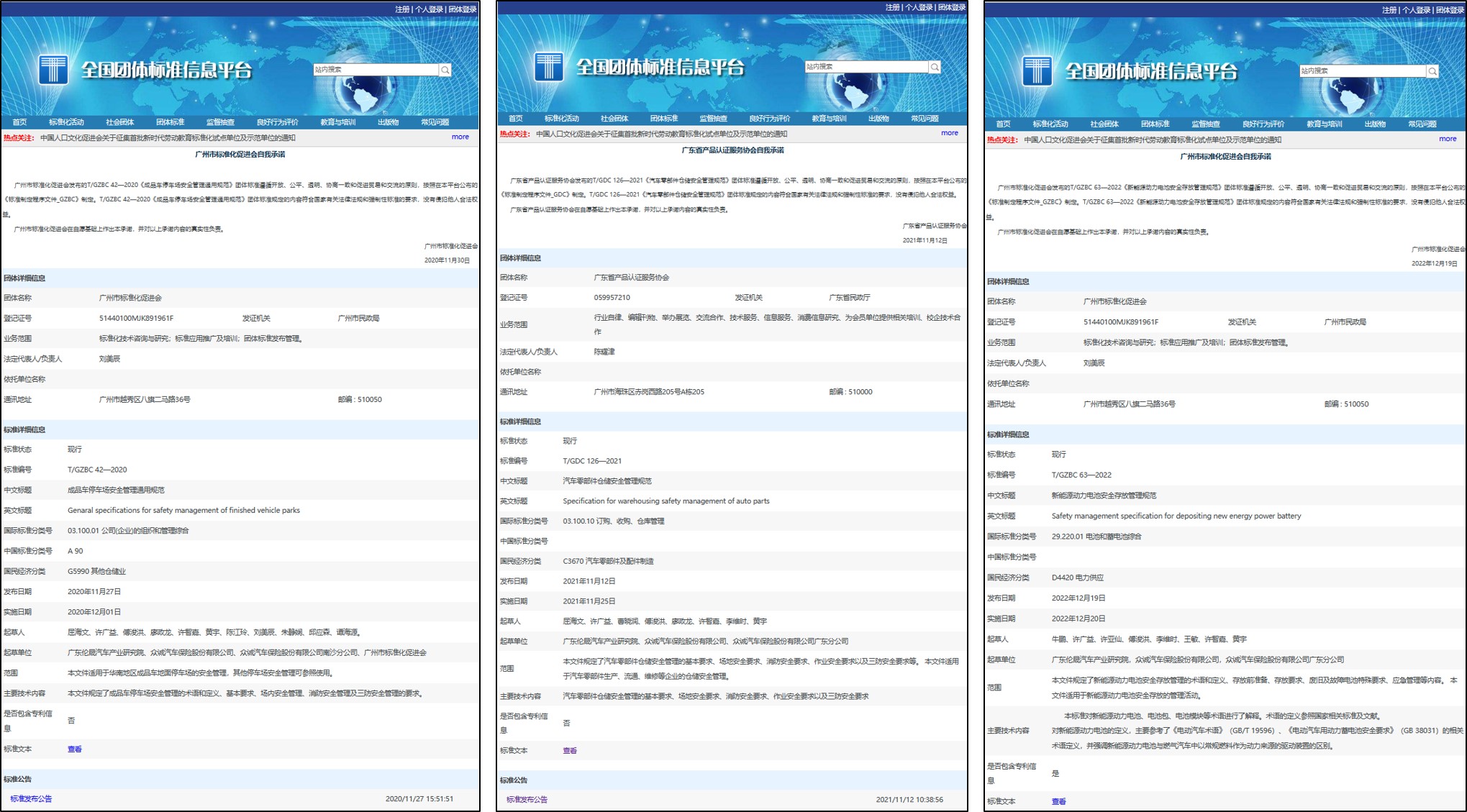The image size is (1467, 812).
Task: Open 首页 menu in the right page
Action: pyautogui.click(x=1003, y=124)
